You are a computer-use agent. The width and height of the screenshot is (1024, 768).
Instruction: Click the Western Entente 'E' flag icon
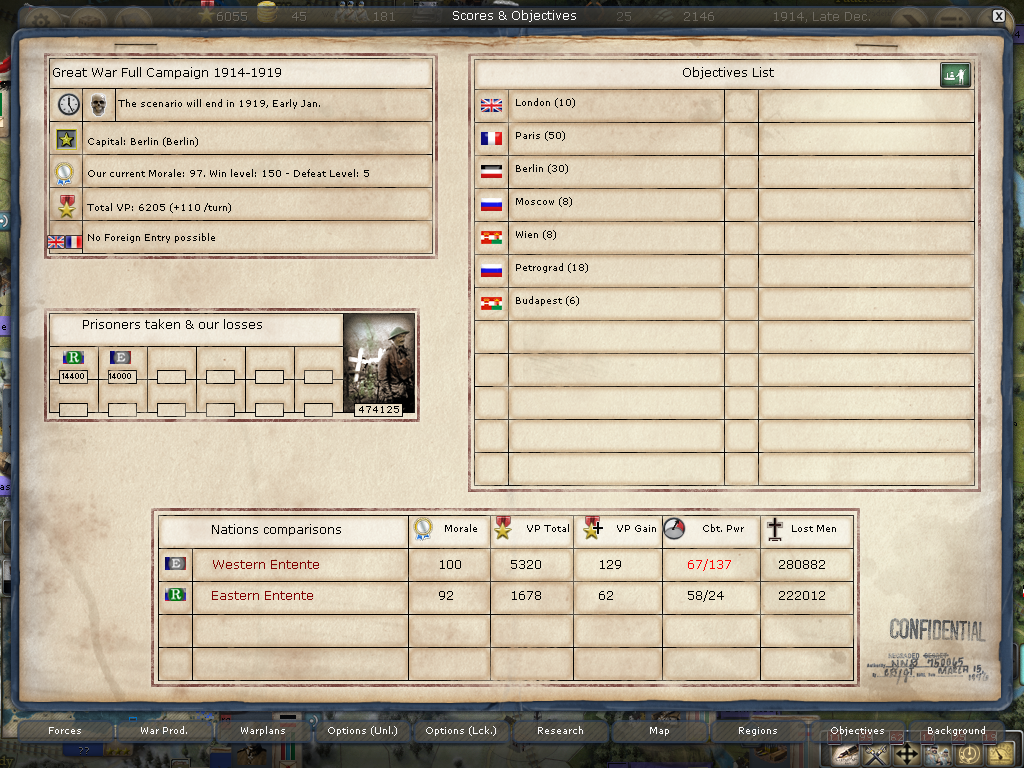click(x=174, y=565)
